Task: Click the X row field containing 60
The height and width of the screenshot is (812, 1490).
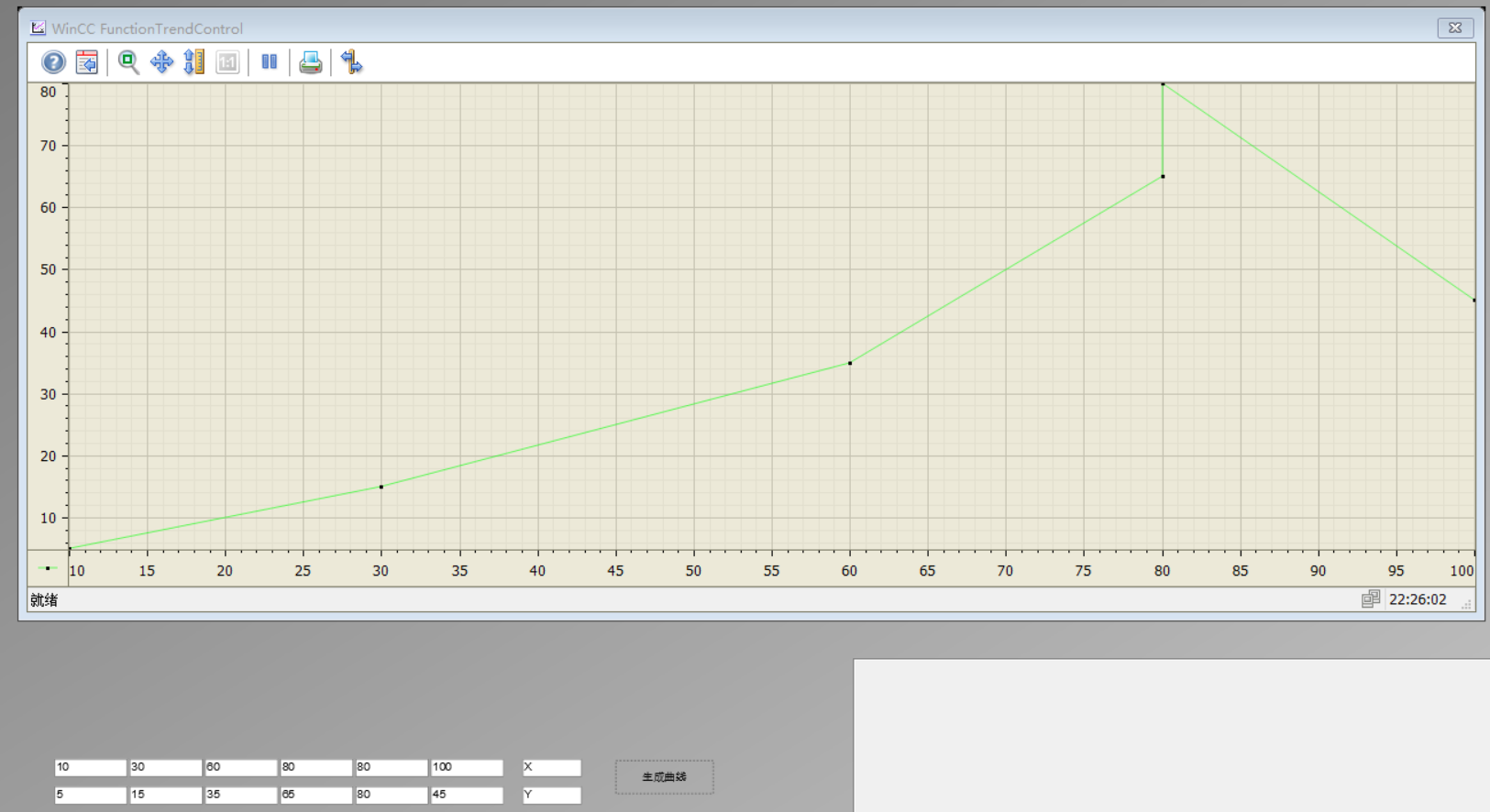Action: click(240, 767)
